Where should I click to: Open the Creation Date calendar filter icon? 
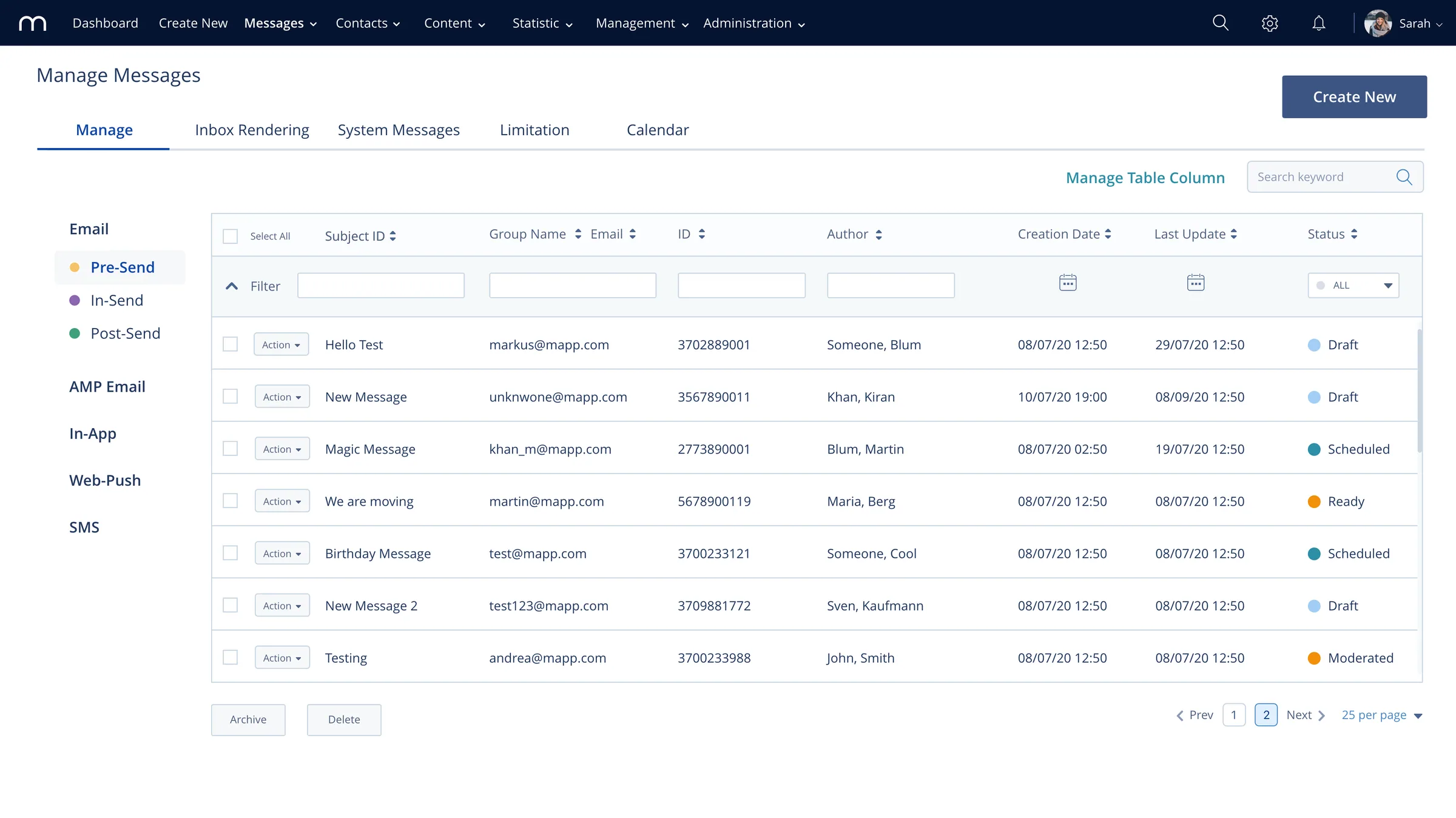[1068, 283]
